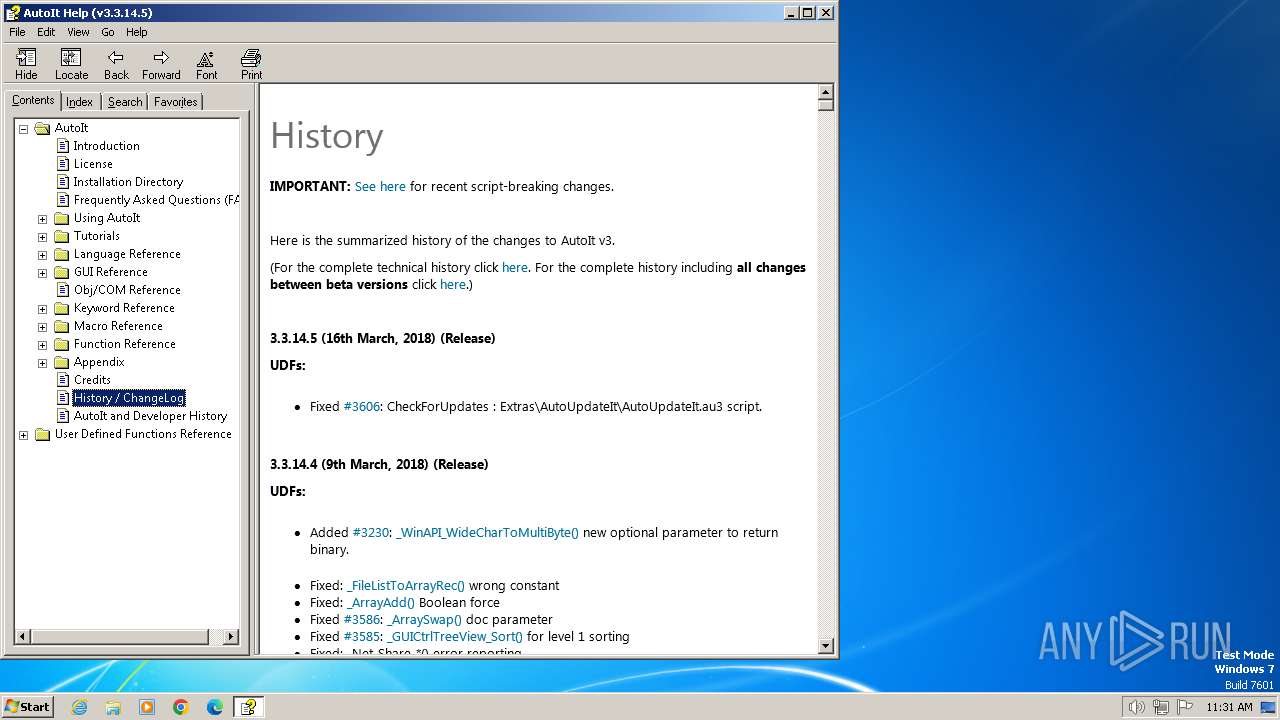1280x720 pixels.
Task: Expand the GUI Reference node
Action: pyautogui.click(x=42, y=273)
